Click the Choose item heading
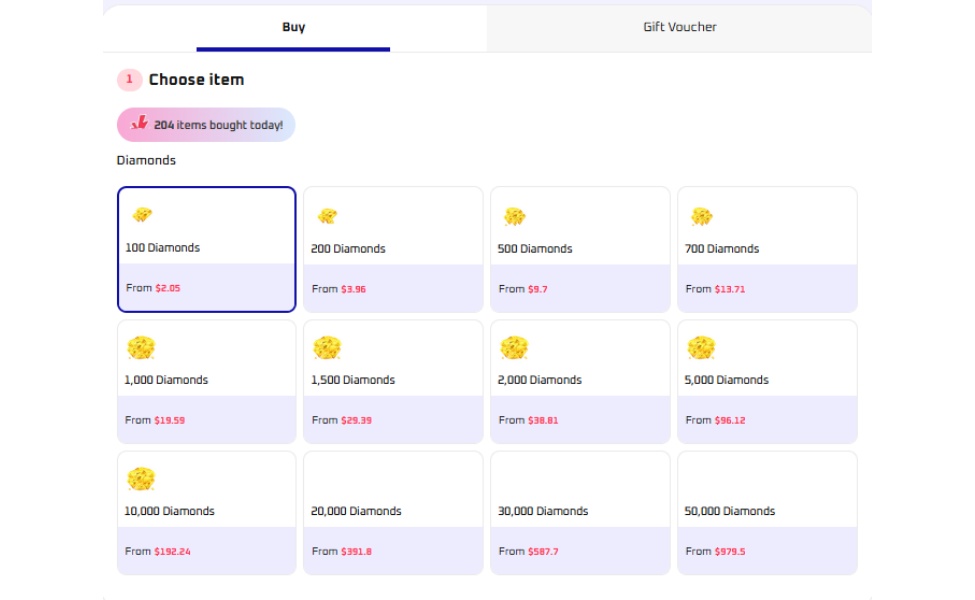Viewport: 975px width, 600px height. [x=196, y=80]
